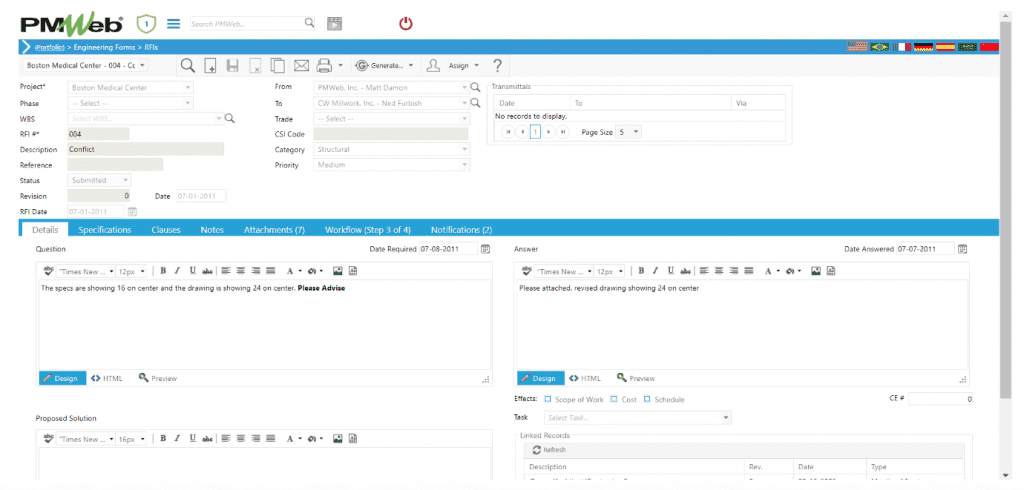Click the Portfolio breadcrumb link
Viewport: 1024px width, 490px height.
[50, 48]
